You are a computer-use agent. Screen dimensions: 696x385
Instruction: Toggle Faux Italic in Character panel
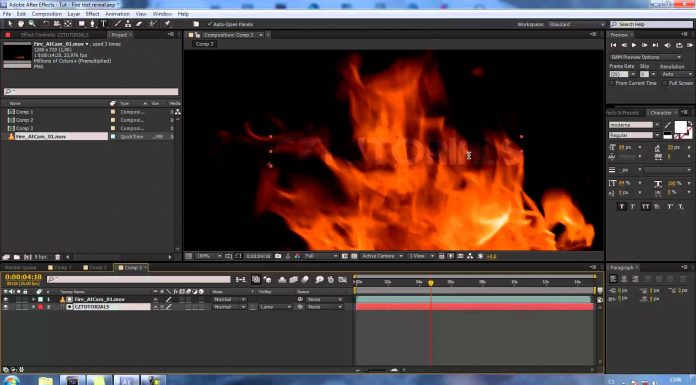(633, 206)
